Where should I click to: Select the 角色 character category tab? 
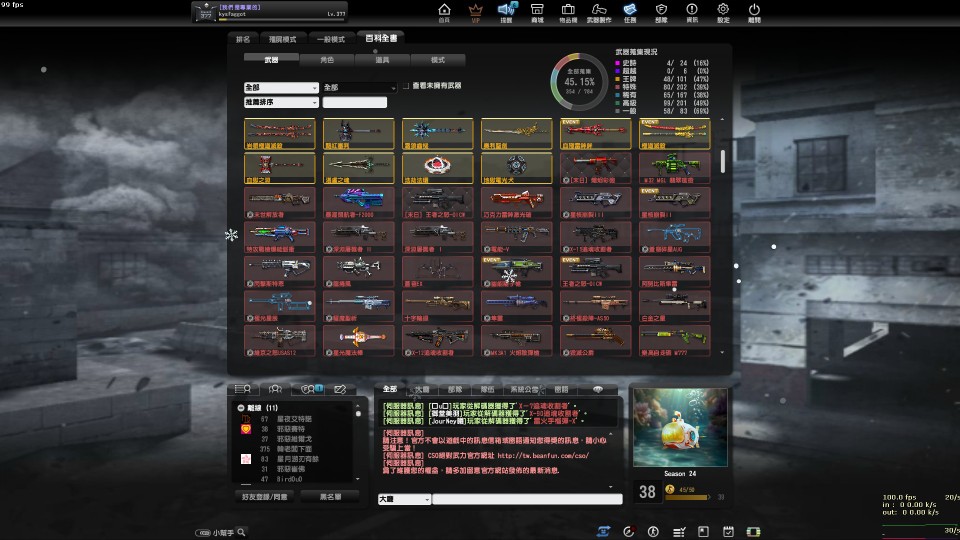[x=327, y=60]
